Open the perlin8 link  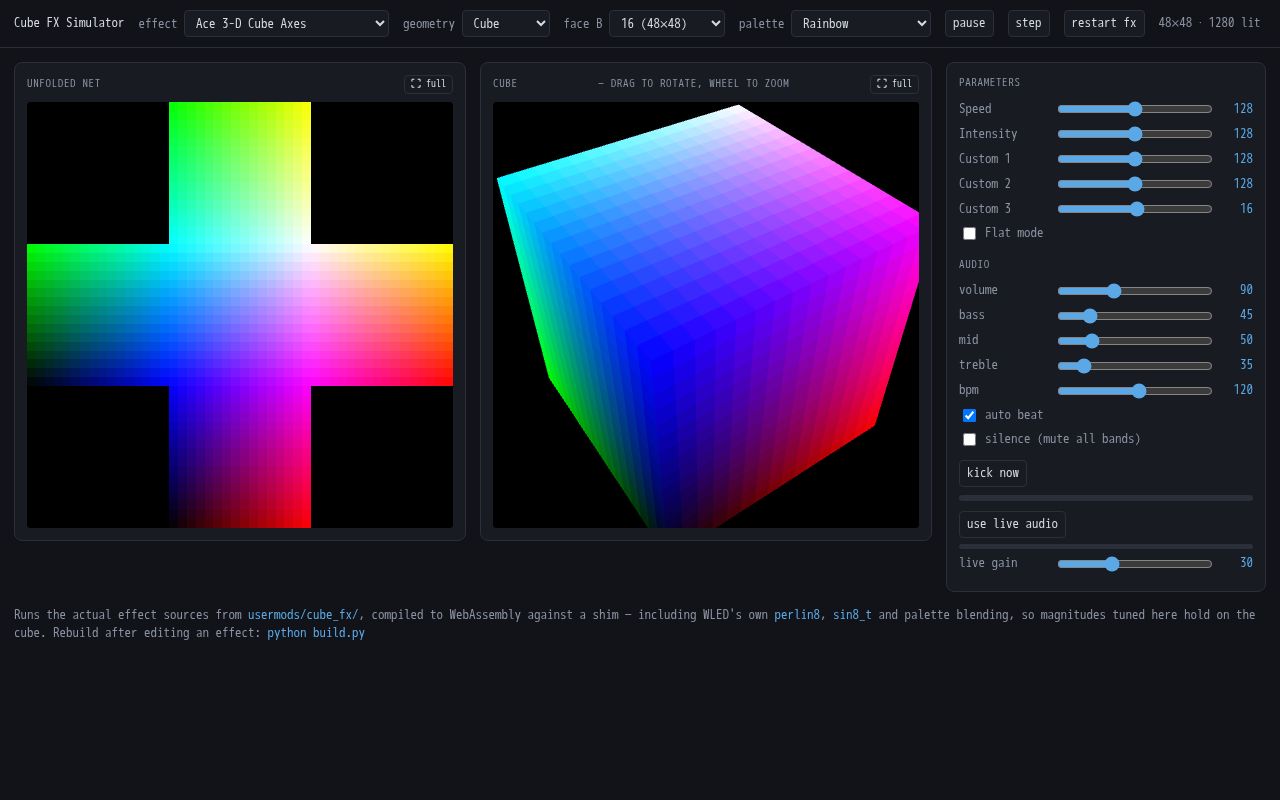pyautogui.click(x=797, y=615)
